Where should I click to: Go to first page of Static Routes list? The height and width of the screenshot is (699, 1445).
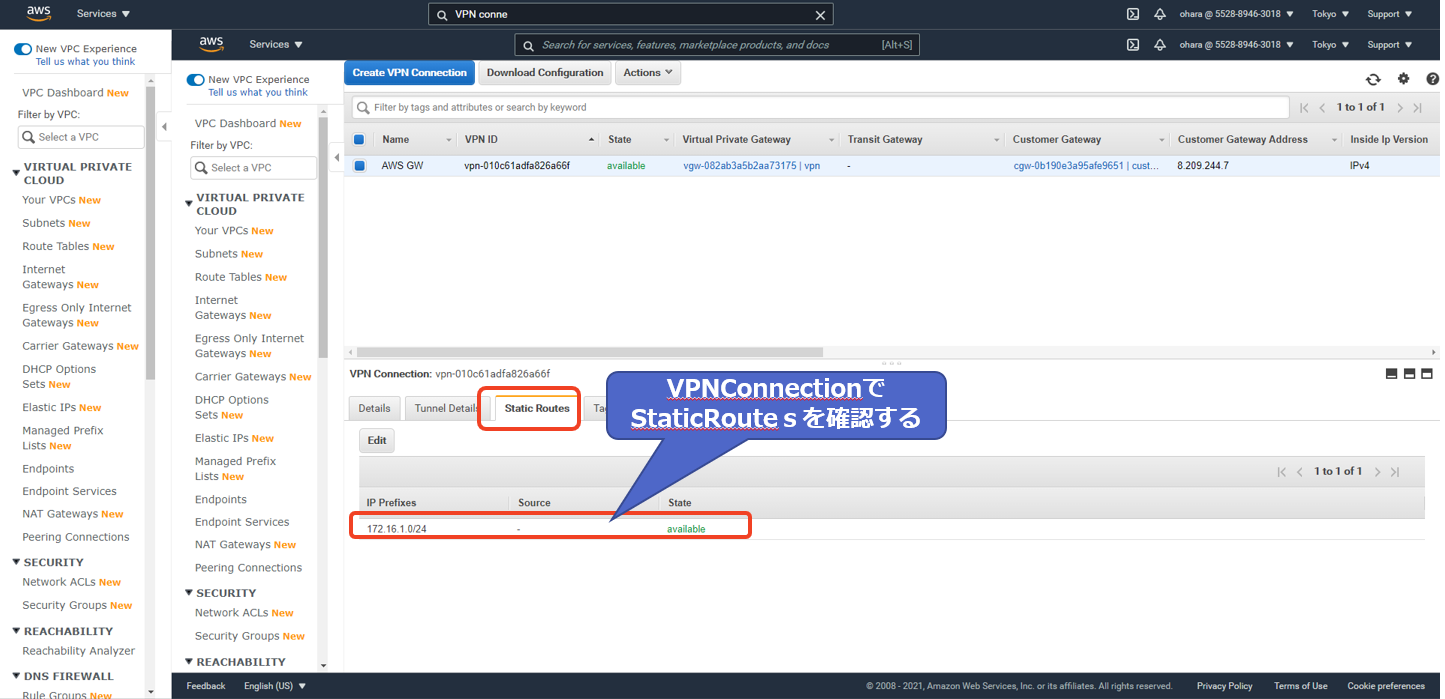[1282, 471]
